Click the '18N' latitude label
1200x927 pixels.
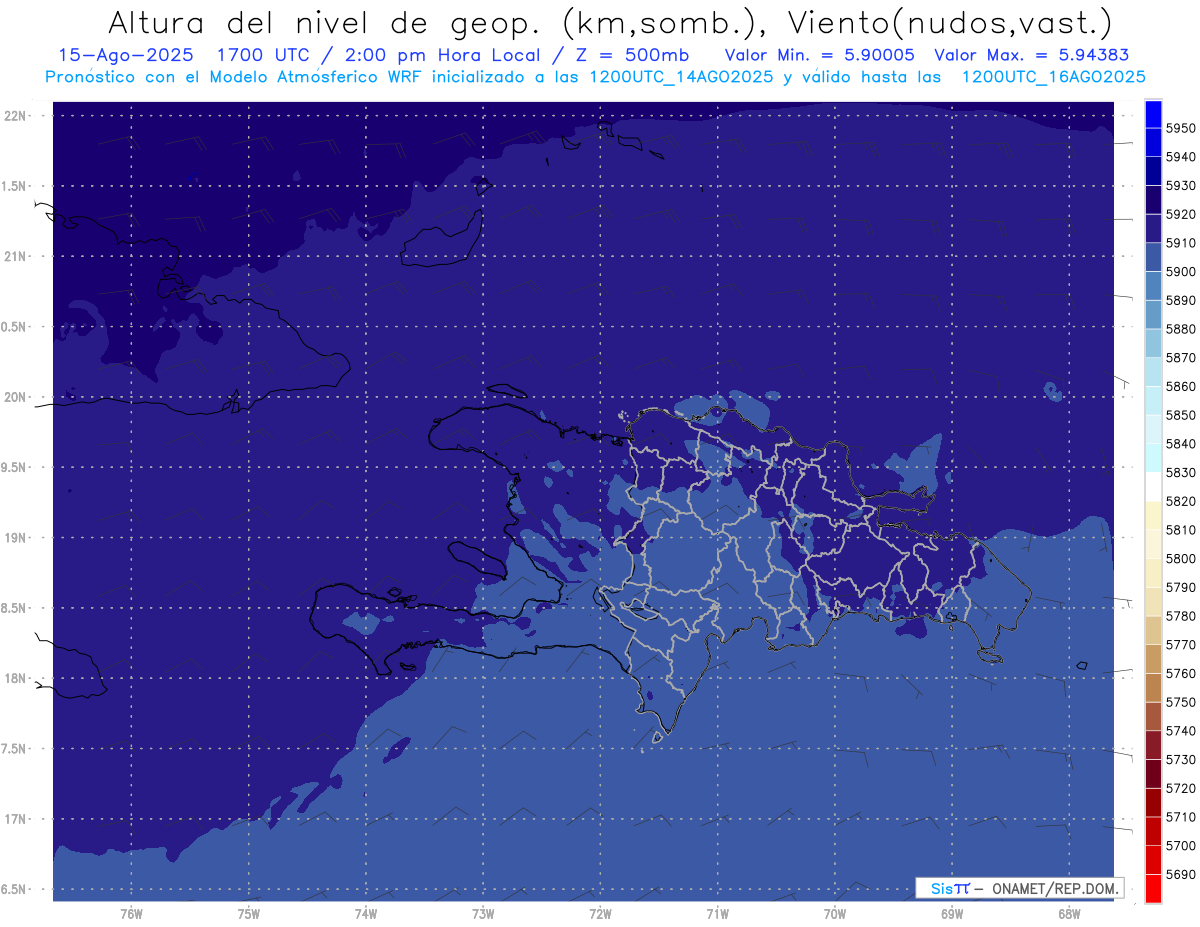tap(14, 678)
